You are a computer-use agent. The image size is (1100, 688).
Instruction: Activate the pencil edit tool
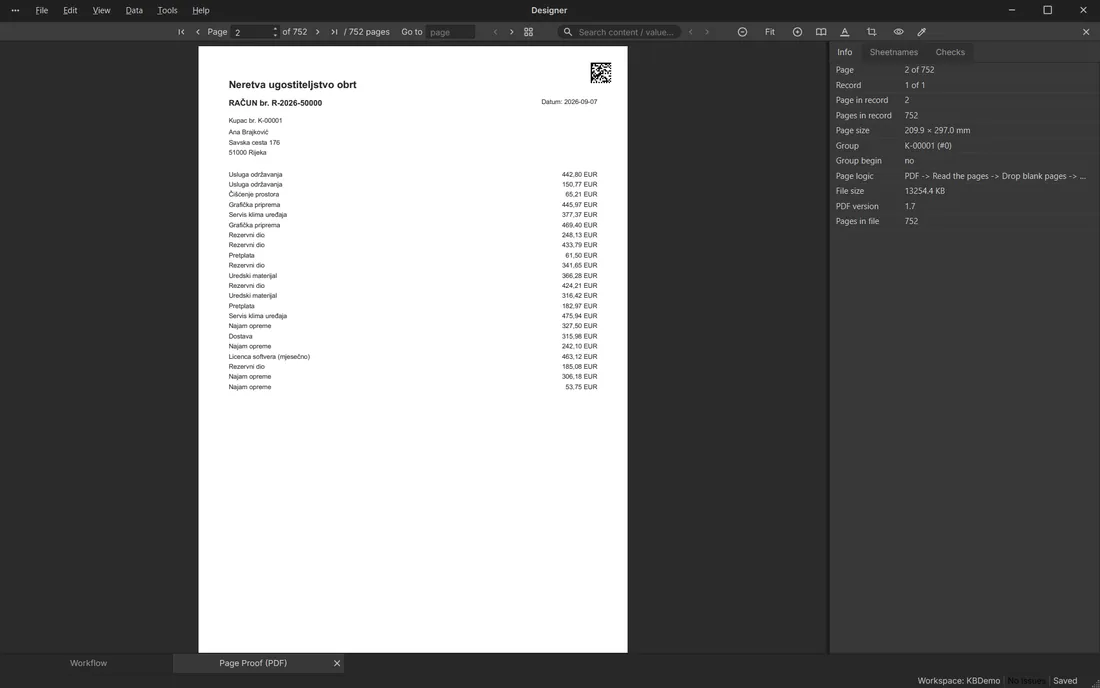pos(922,32)
